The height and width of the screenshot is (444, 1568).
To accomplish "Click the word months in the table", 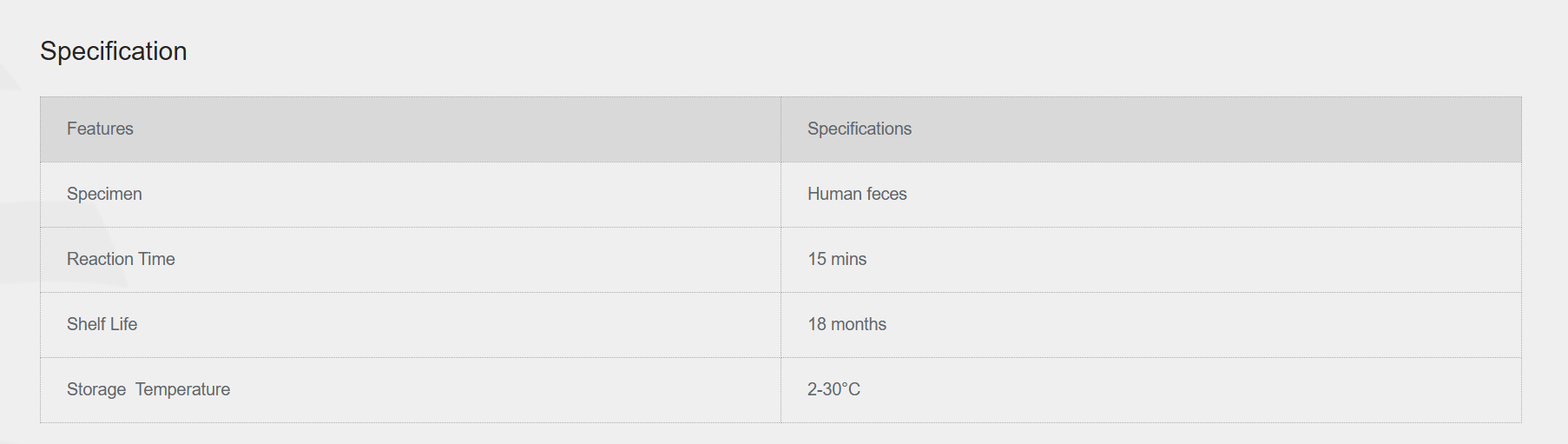I will [859, 324].
